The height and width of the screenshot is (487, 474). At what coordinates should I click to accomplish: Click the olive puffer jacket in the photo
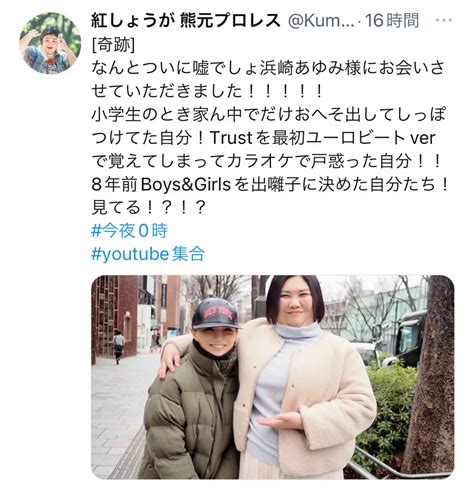(190, 413)
